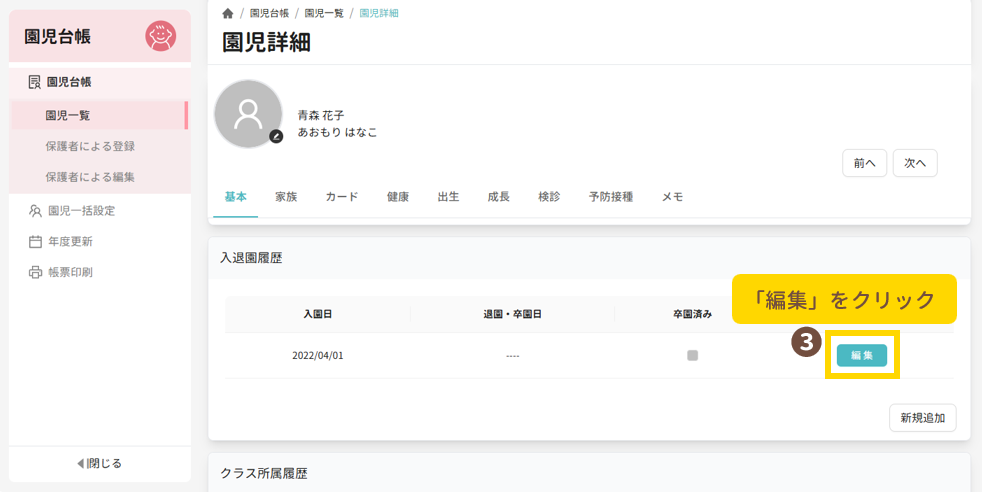The height and width of the screenshot is (492, 982).
Task: Click the 編集 button in enrollment row
Action: [861, 355]
